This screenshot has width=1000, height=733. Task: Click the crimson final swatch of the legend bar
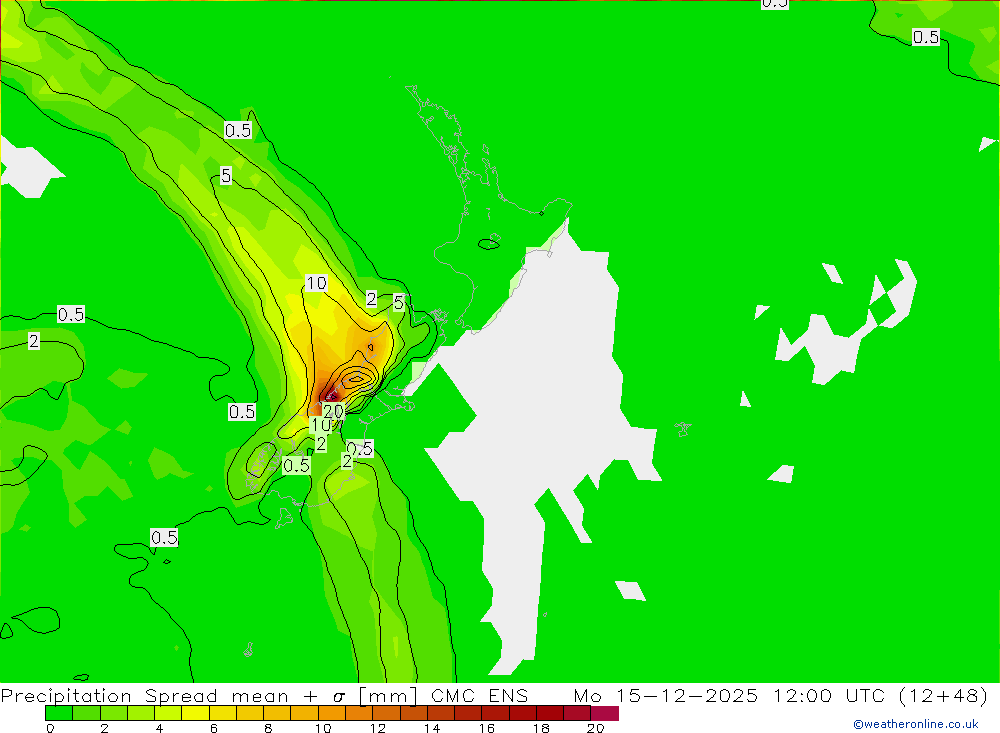pyautogui.click(x=605, y=713)
